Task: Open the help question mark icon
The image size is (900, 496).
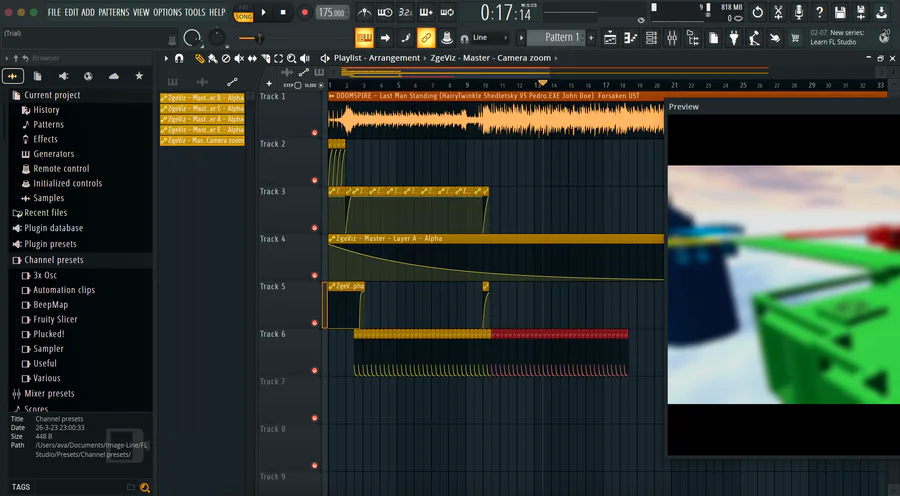Action: coord(820,12)
